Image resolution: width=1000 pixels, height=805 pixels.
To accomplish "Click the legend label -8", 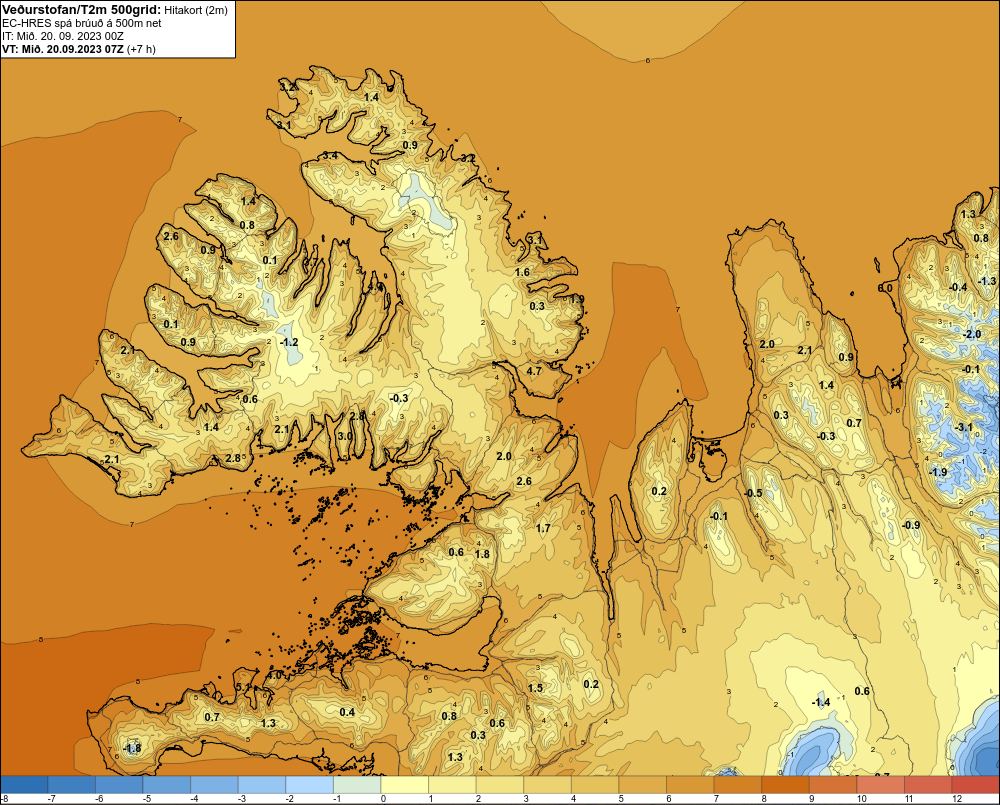I will pyautogui.click(x=4, y=799).
